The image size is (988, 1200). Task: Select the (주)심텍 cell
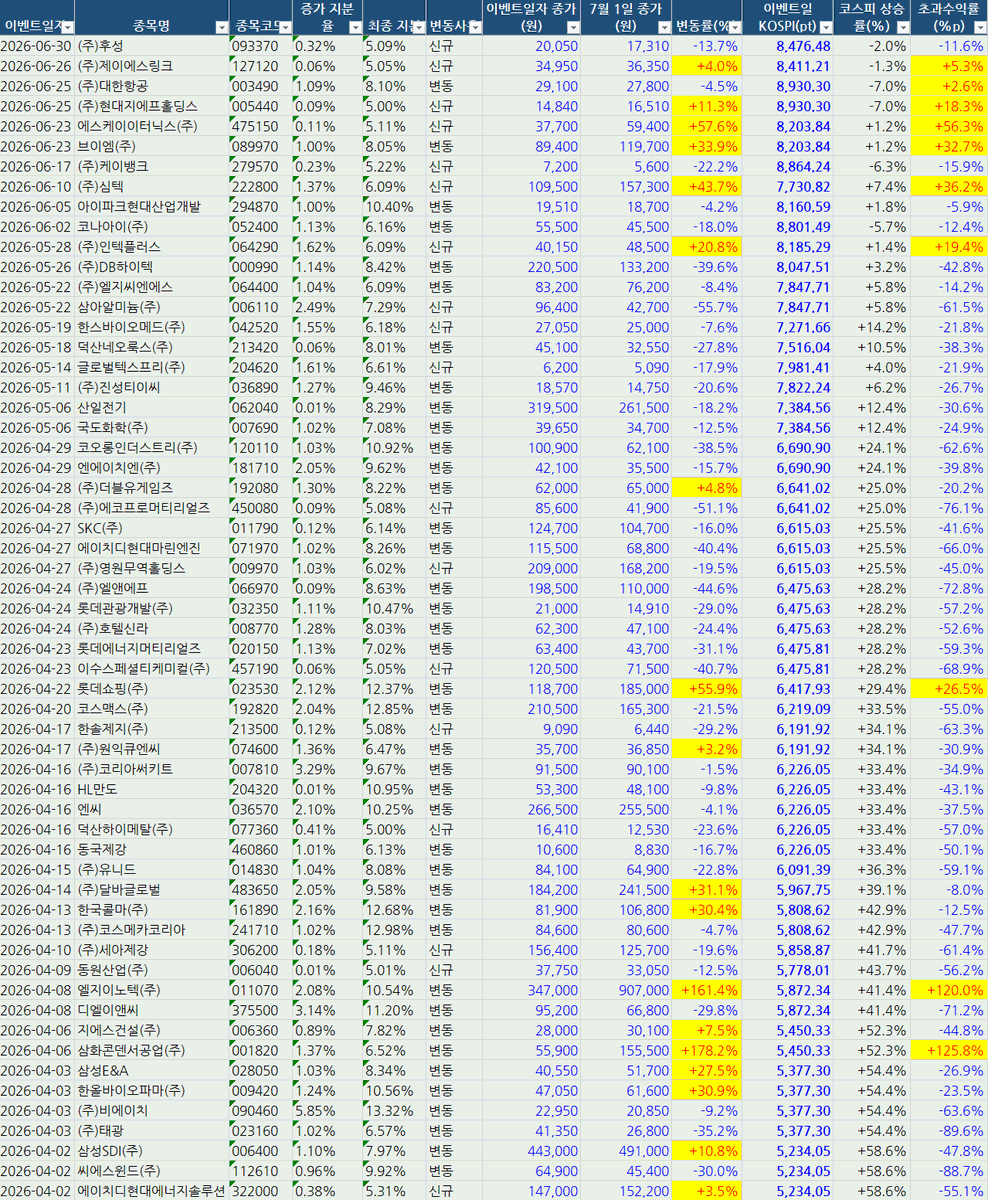pos(152,186)
